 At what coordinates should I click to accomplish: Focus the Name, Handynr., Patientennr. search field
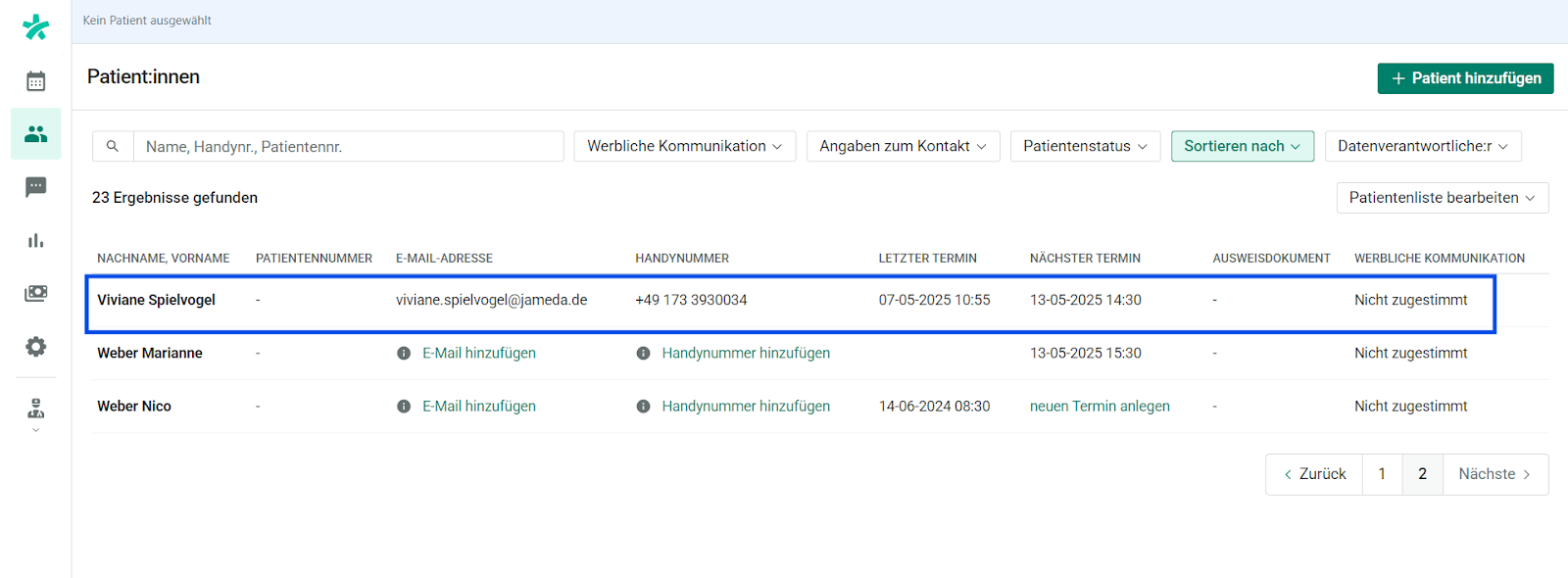click(348, 146)
